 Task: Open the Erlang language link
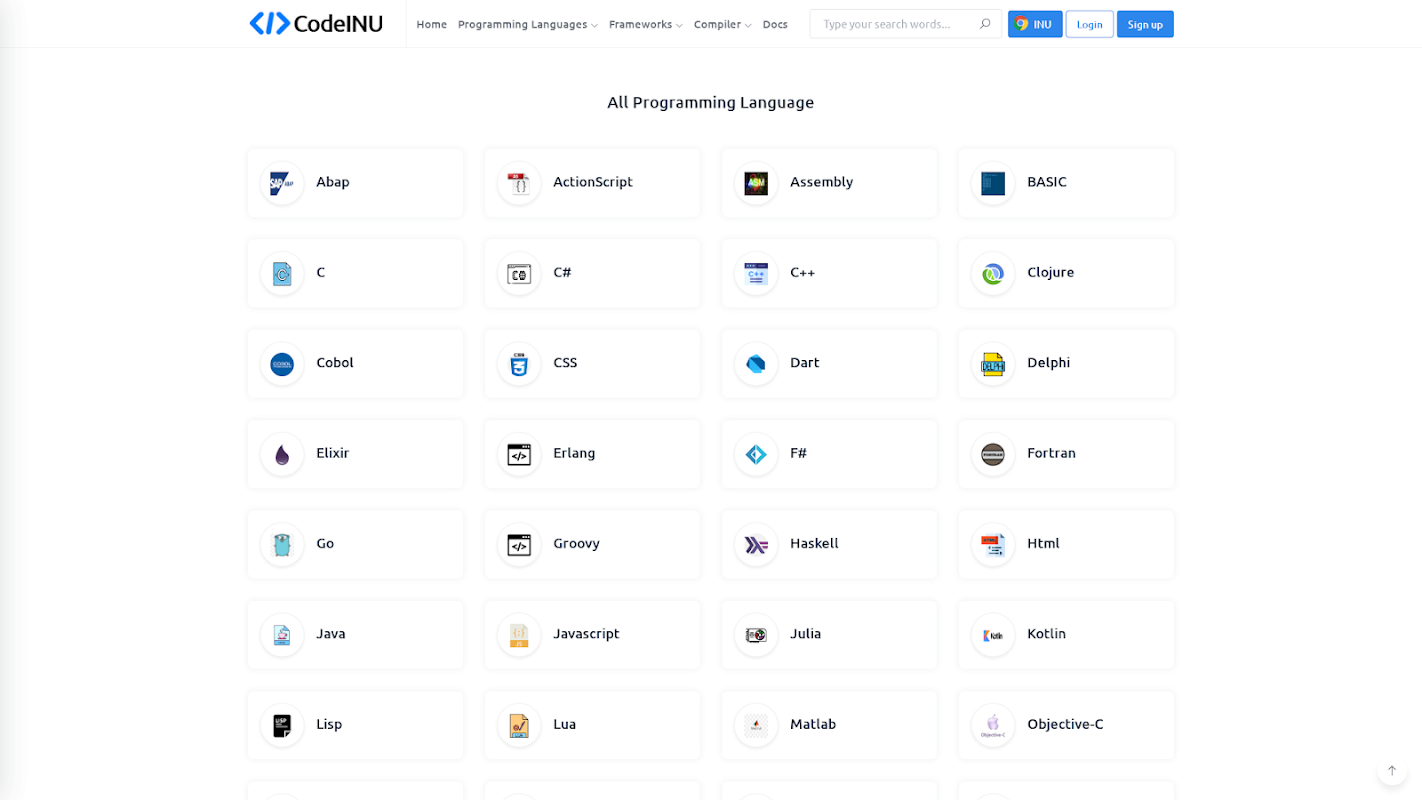pyautogui.click(x=574, y=453)
